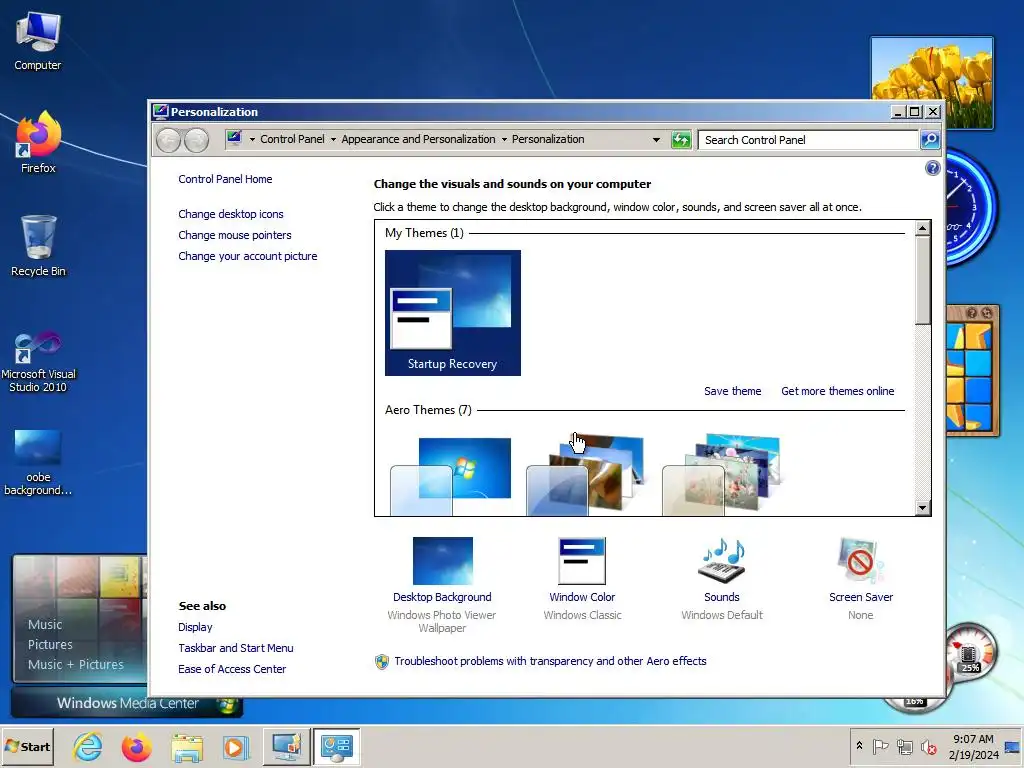This screenshot has width=1024, height=768.
Task: Select the Recycle Bin desktop icon
Action: point(38,246)
